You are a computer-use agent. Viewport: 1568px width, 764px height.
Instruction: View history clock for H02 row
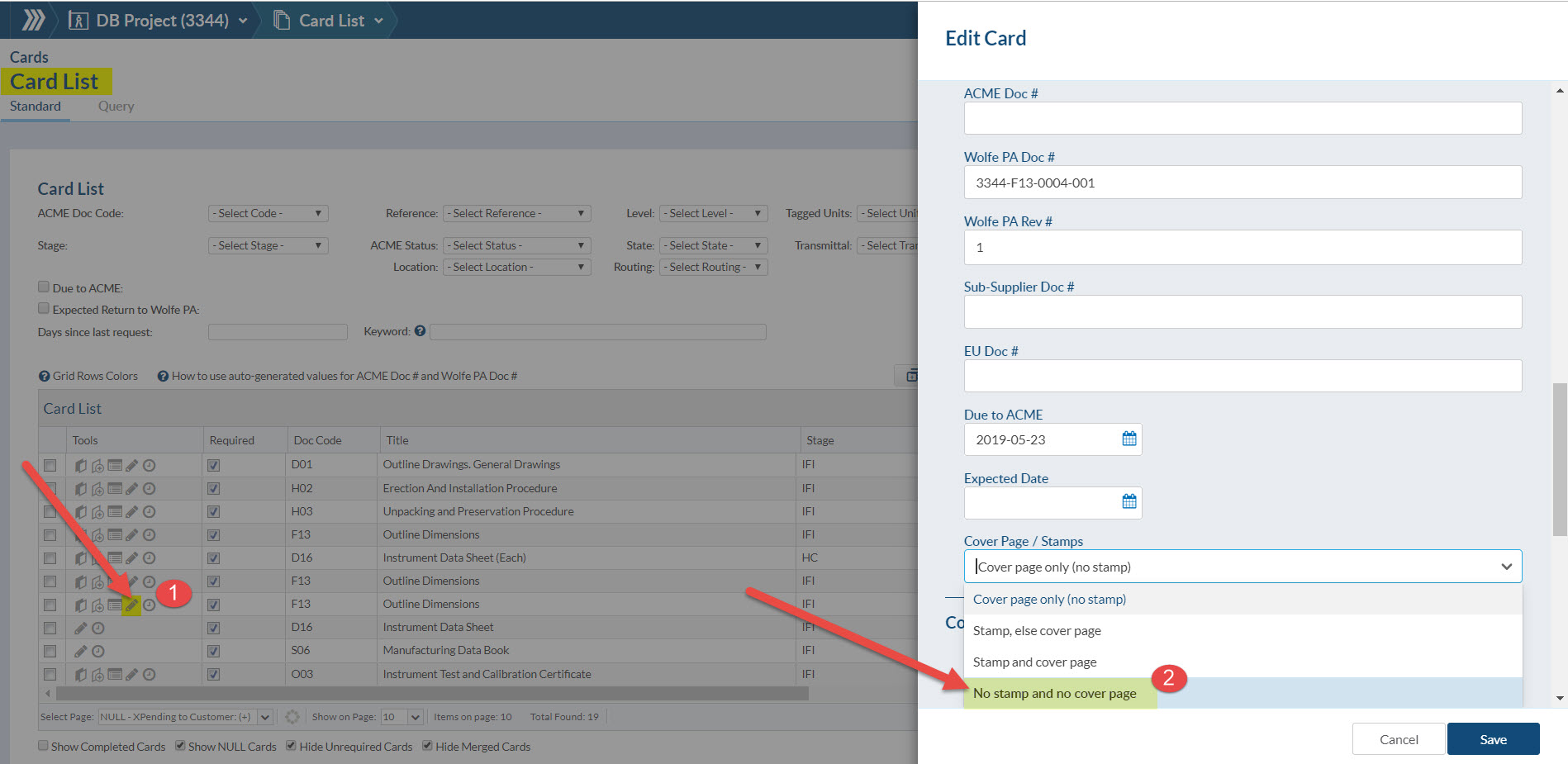click(150, 488)
